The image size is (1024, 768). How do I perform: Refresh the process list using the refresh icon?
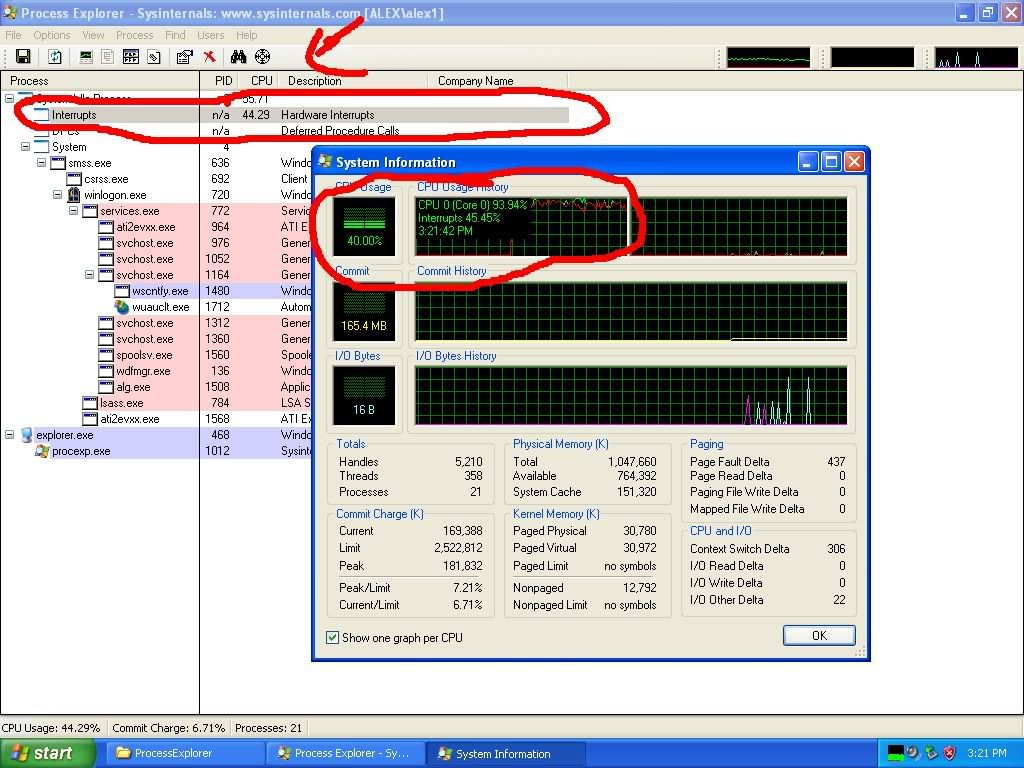52,57
